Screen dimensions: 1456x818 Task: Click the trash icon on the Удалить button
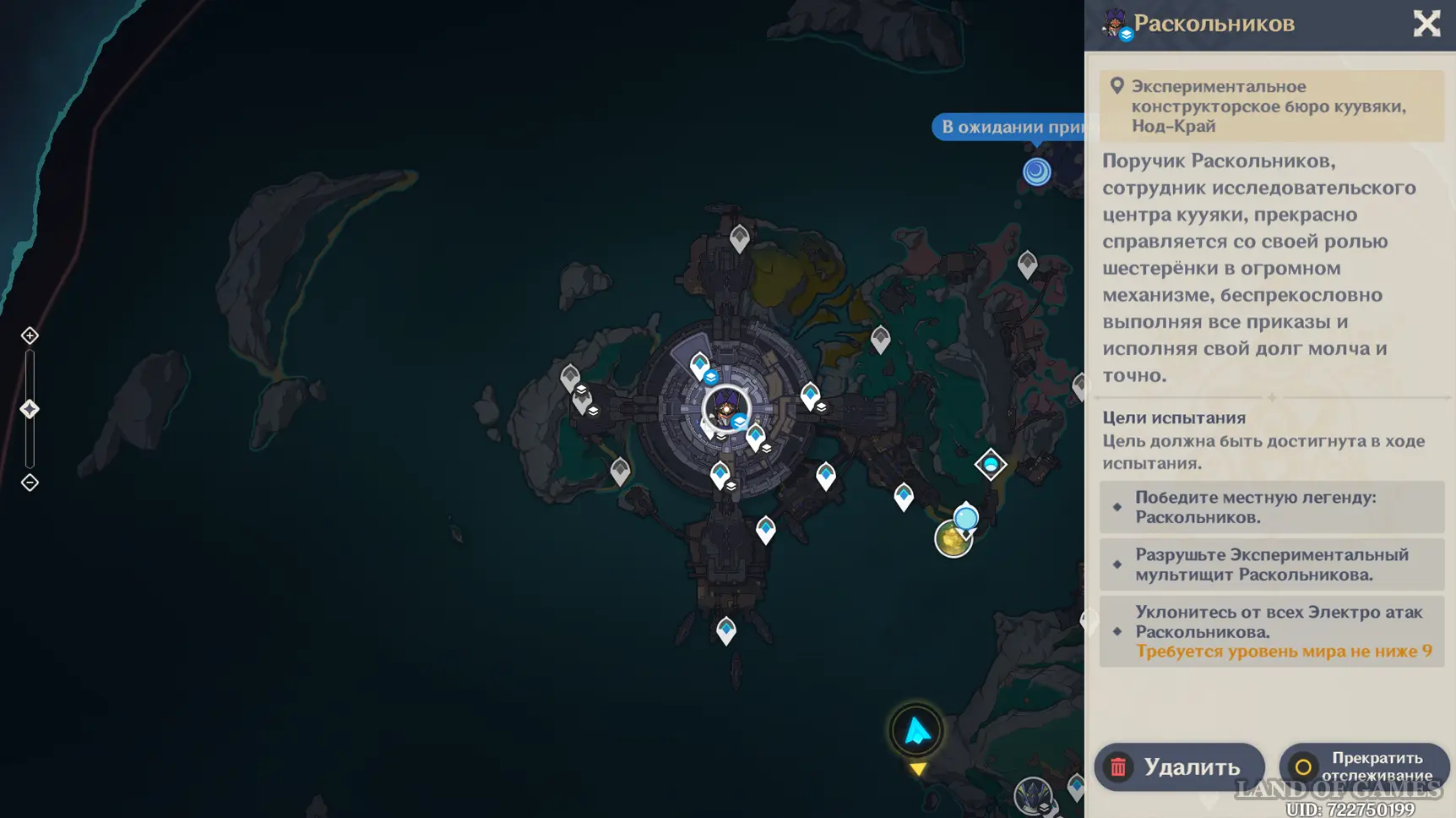pos(1118,766)
